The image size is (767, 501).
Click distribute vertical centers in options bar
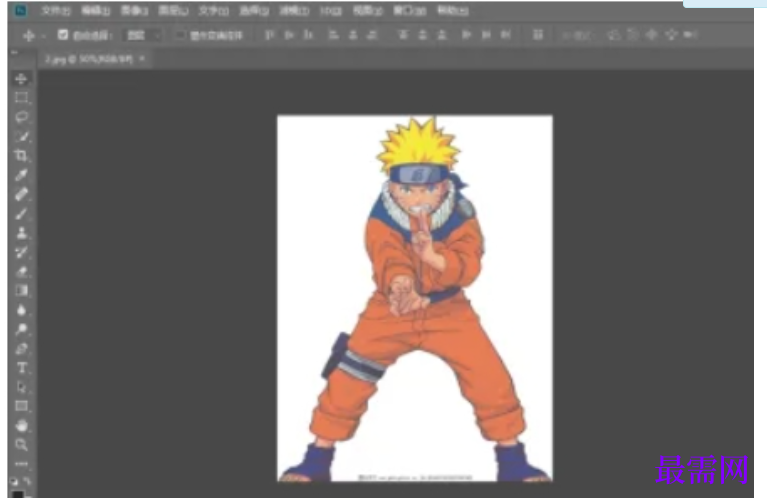[423, 35]
